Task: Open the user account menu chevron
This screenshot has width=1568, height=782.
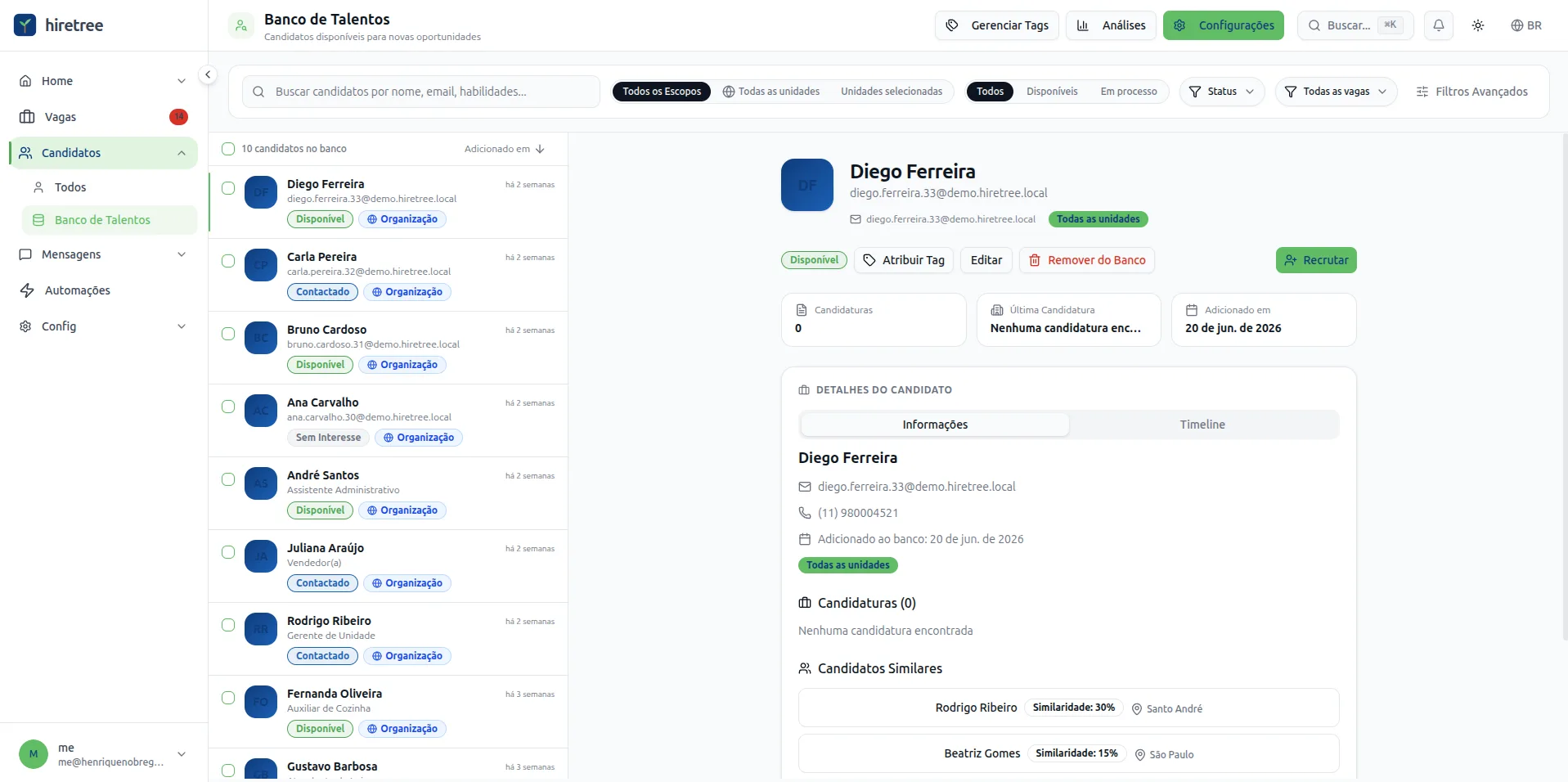Action: tap(182, 754)
